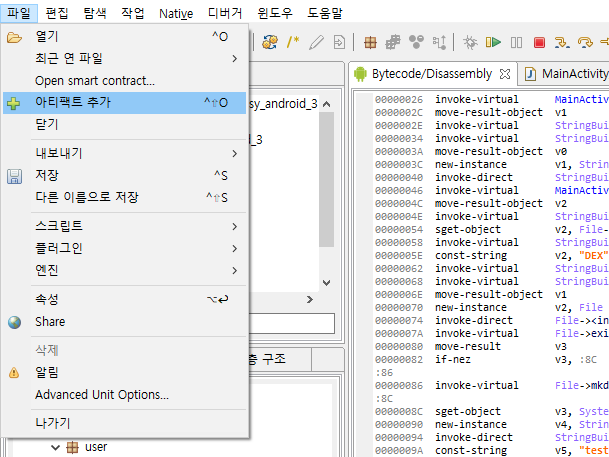Click the :86 label in disassembly
Viewport: 609px width, 457px height.
point(384,373)
